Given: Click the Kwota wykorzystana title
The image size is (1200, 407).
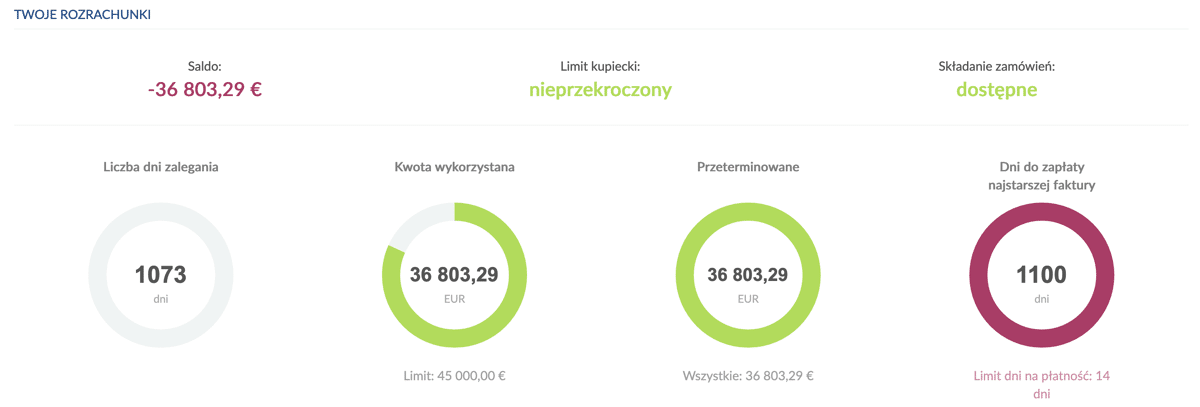Looking at the screenshot, I should [454, 167].
